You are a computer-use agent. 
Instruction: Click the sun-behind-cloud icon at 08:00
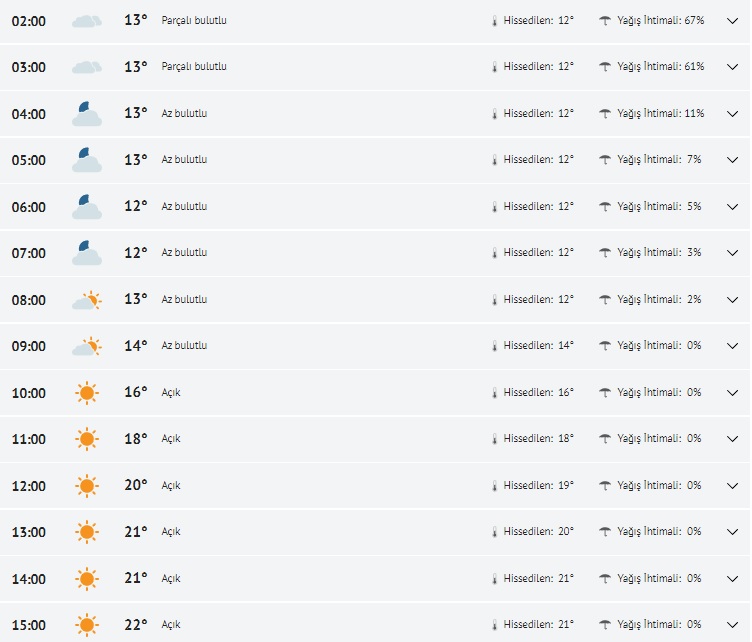click(87, 300)
